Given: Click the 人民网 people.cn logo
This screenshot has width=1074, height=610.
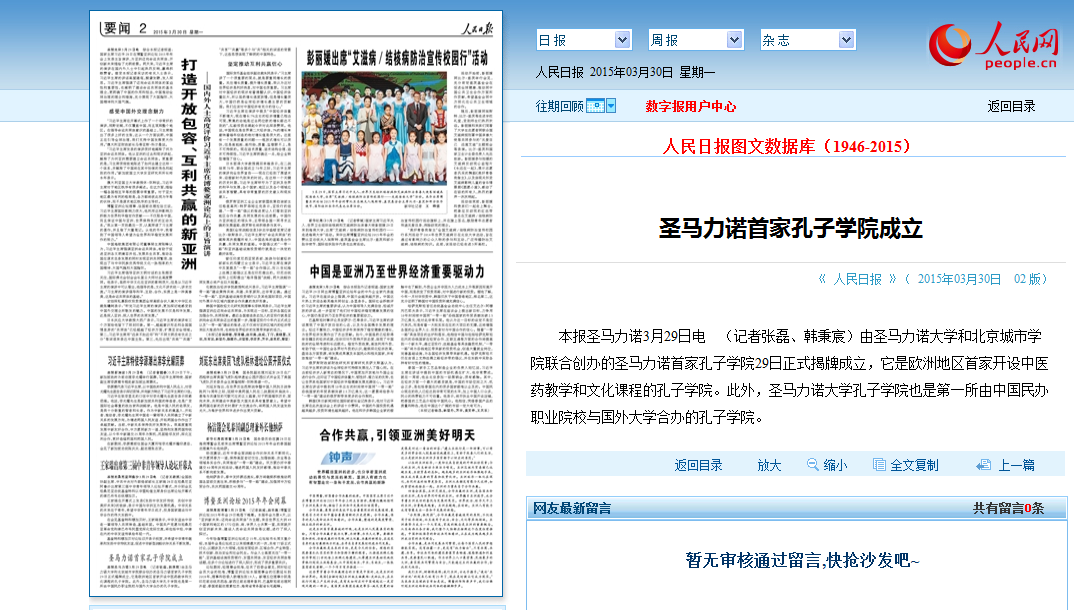Looking at the screenshot, I should tap(995, 45).
